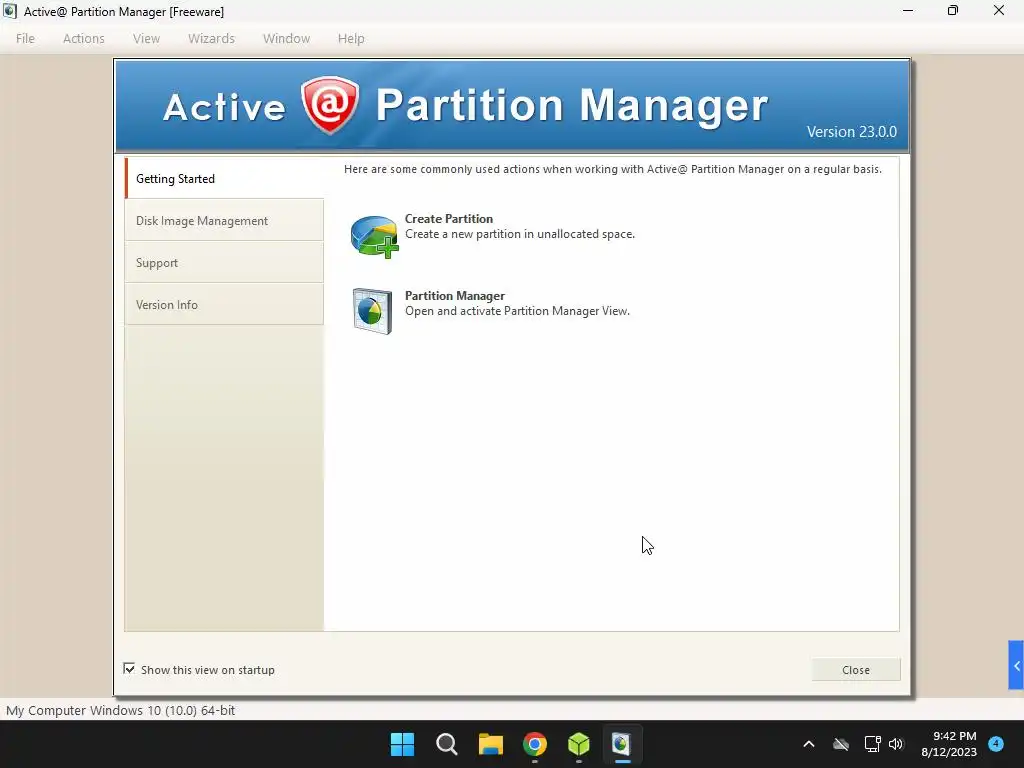
Task: Click the Partition Manager view icon
Action: click(x=372, y=312)
